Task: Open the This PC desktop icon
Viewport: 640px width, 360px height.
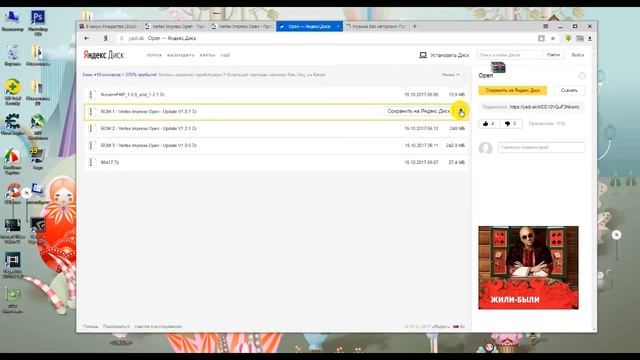Action: pos(12,21)
